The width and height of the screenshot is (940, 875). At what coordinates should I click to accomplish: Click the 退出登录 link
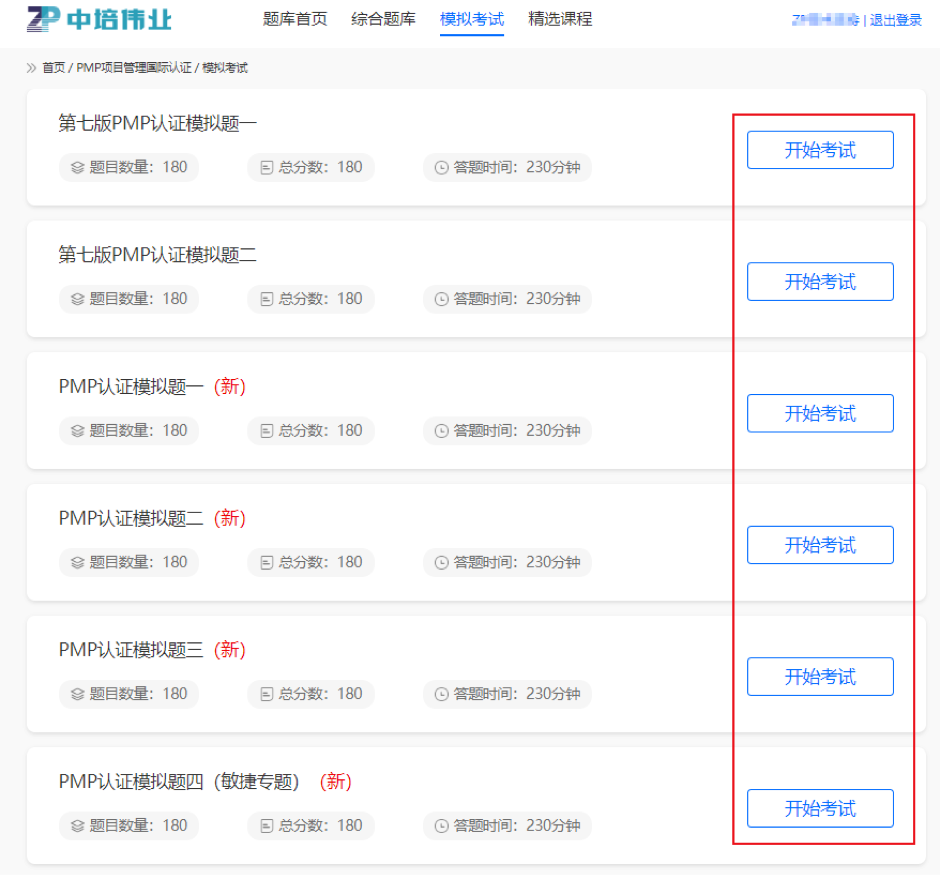click(x=896, y=20)
